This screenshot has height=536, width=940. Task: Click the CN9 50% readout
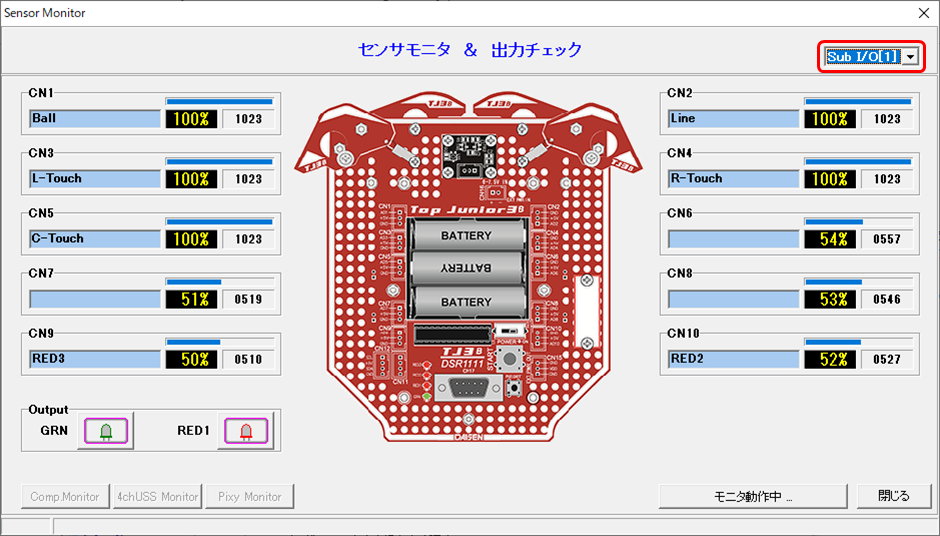tap(191, 359)
